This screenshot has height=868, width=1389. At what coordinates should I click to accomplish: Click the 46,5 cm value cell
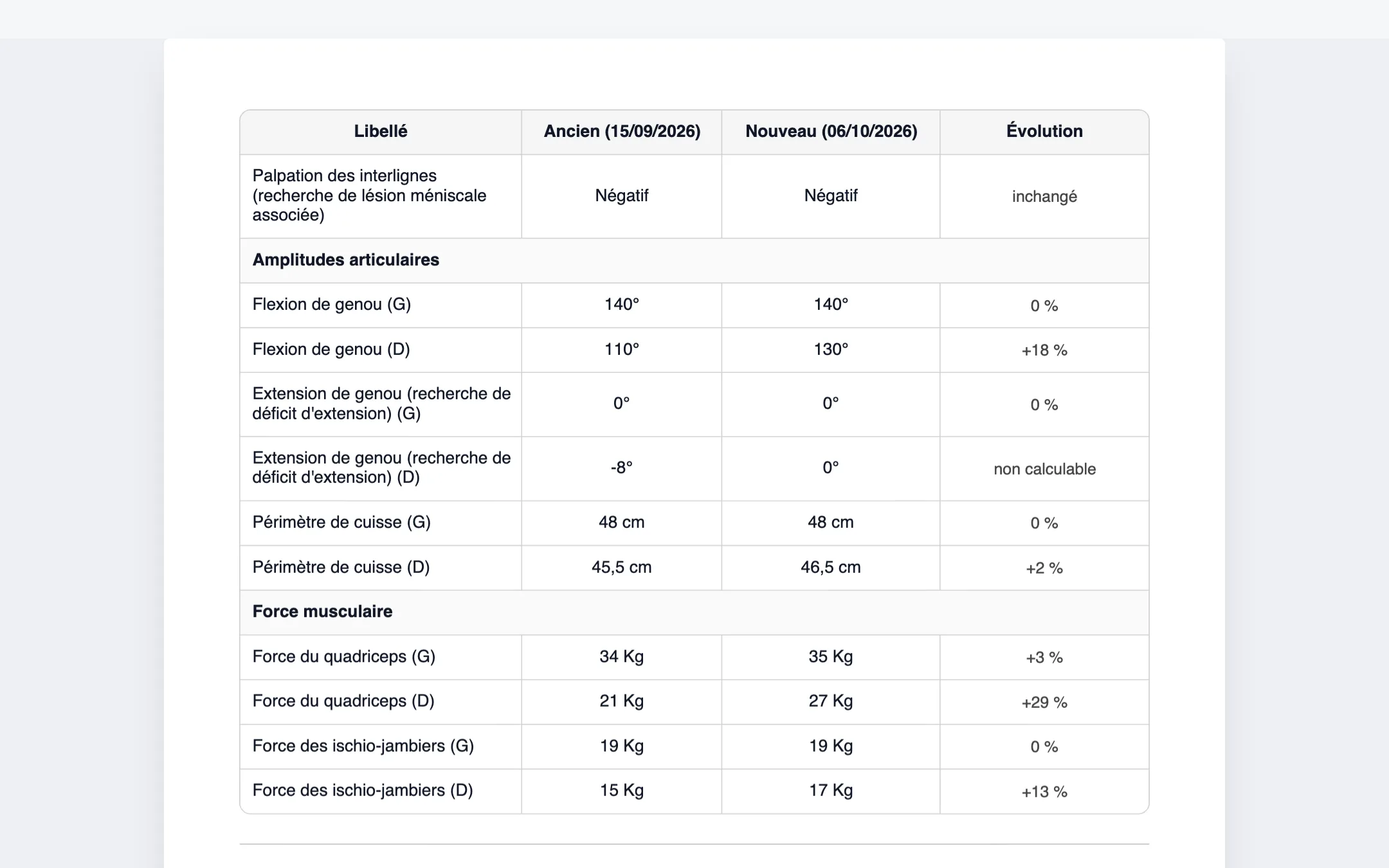click(x=831, y=567)
